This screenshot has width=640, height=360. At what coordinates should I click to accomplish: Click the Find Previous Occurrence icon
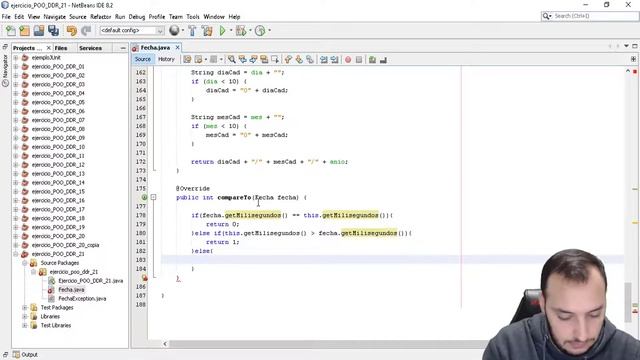[242, 60]
